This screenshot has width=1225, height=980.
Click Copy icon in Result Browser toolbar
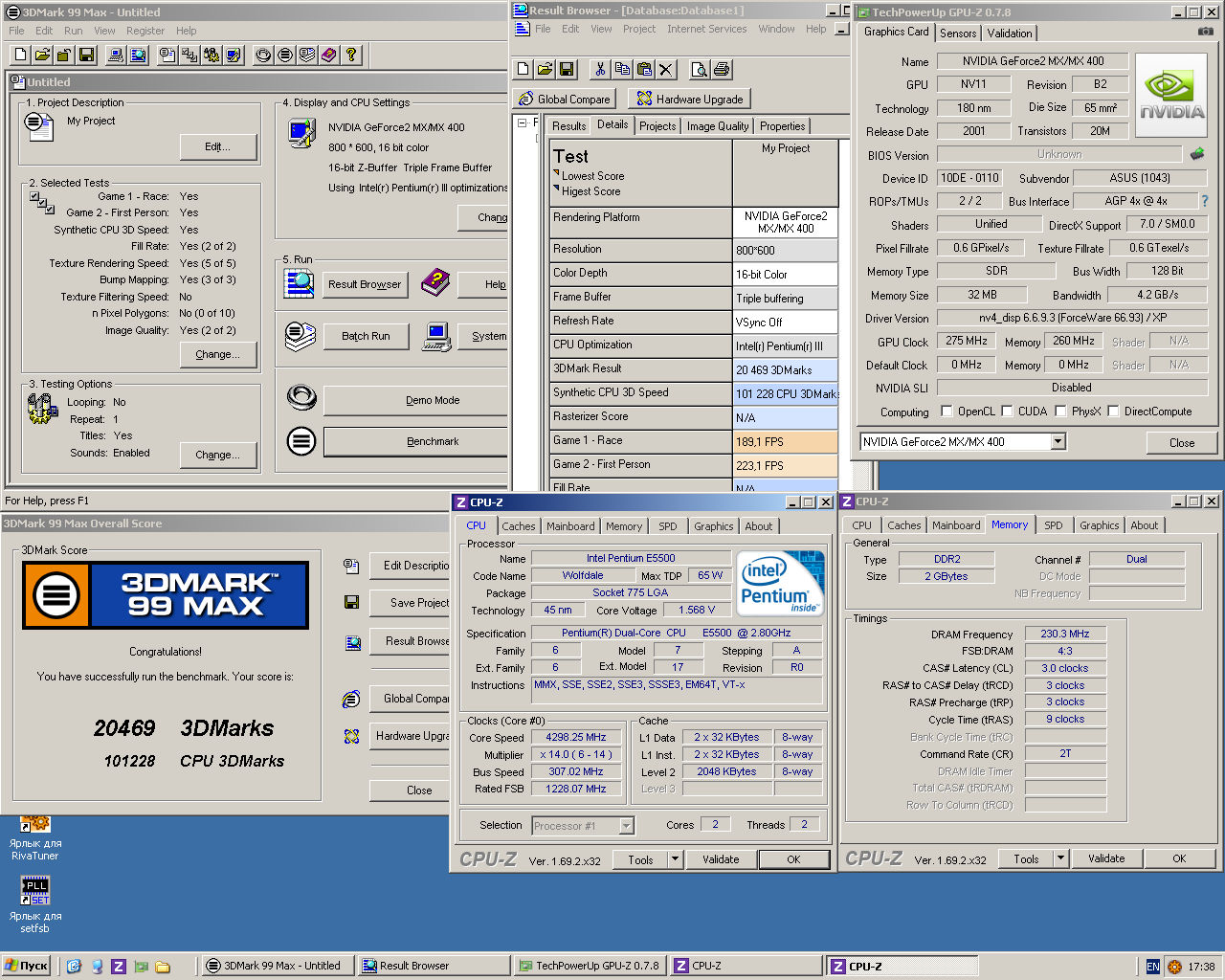tap(622, 69)
